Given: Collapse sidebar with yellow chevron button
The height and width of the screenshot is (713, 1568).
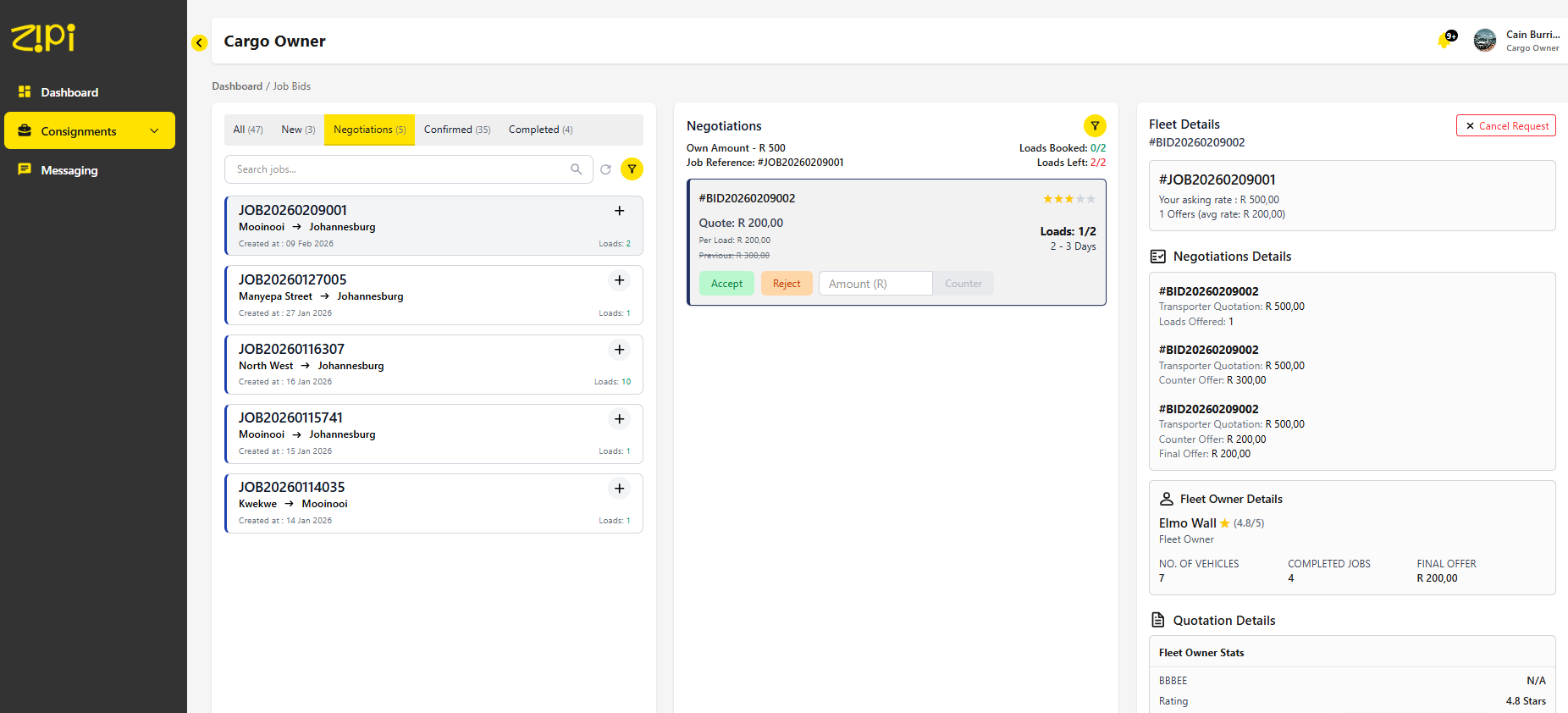Looking at the screenshot, I should 199,42.
